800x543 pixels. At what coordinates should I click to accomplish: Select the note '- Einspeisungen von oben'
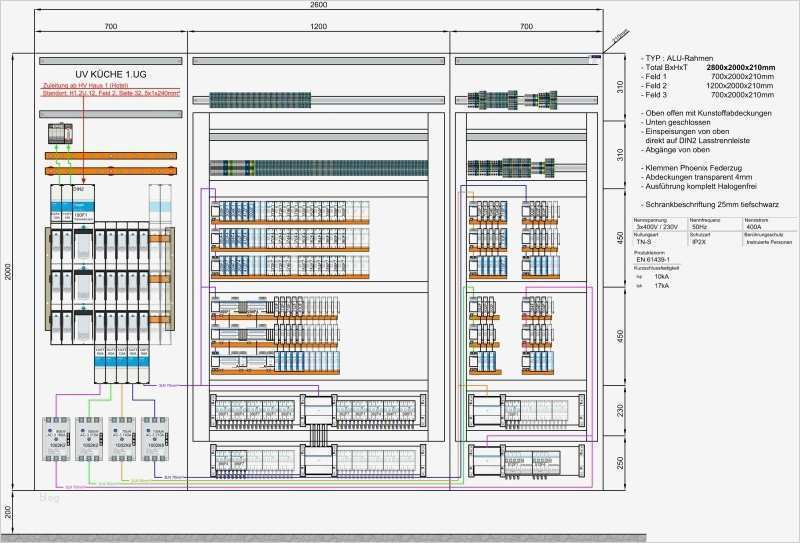[685, 132]
